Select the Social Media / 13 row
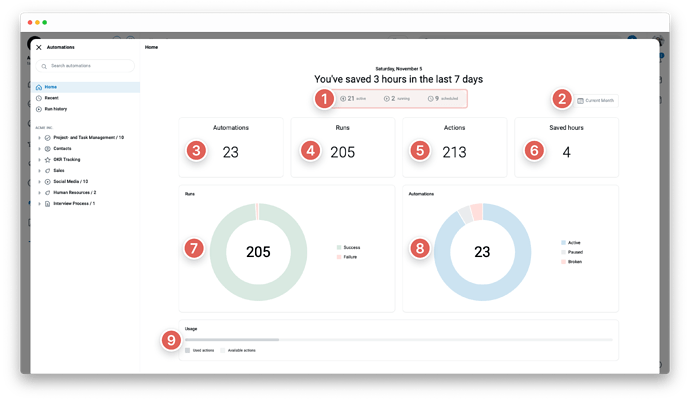Screen dimensions: 690x401 tap(86, 182)
